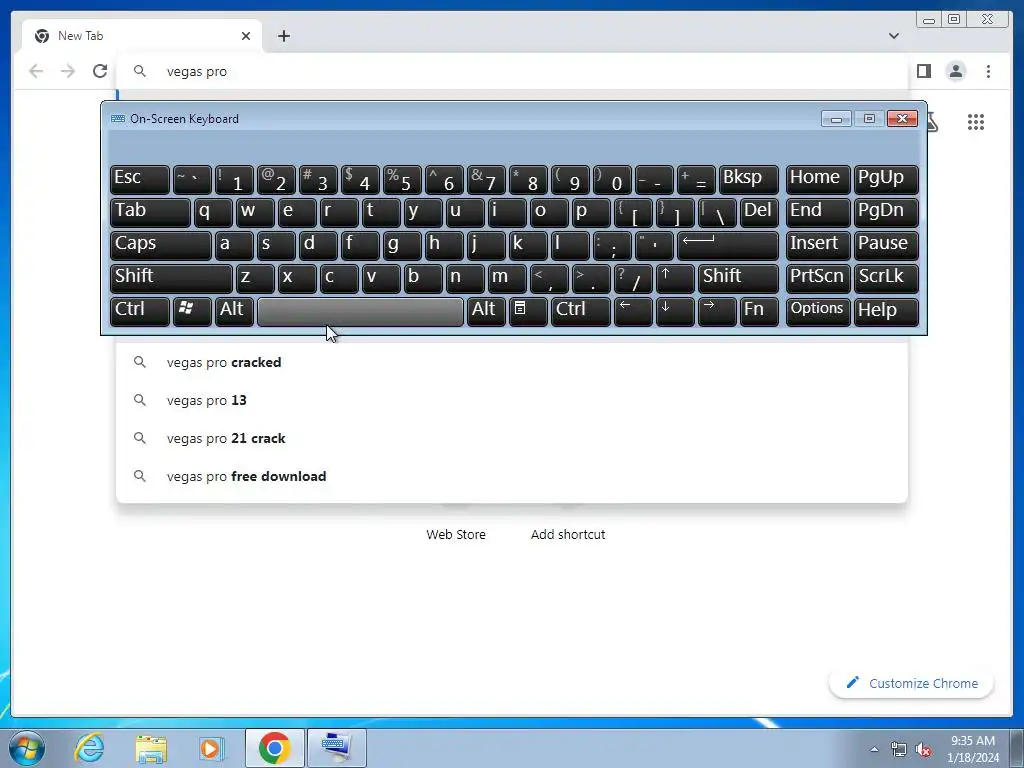This screenshot has height=768, width=1024.
Task: Open the Chrome side panel
Action: pos(923,71)
